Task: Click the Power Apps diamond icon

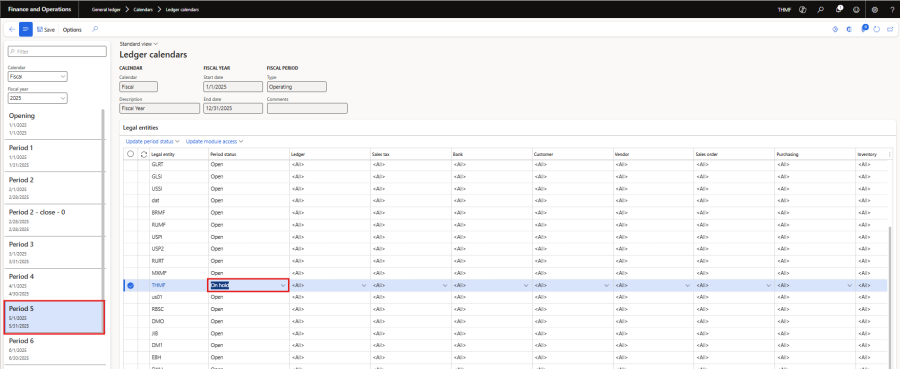Action: coord(835,29)
